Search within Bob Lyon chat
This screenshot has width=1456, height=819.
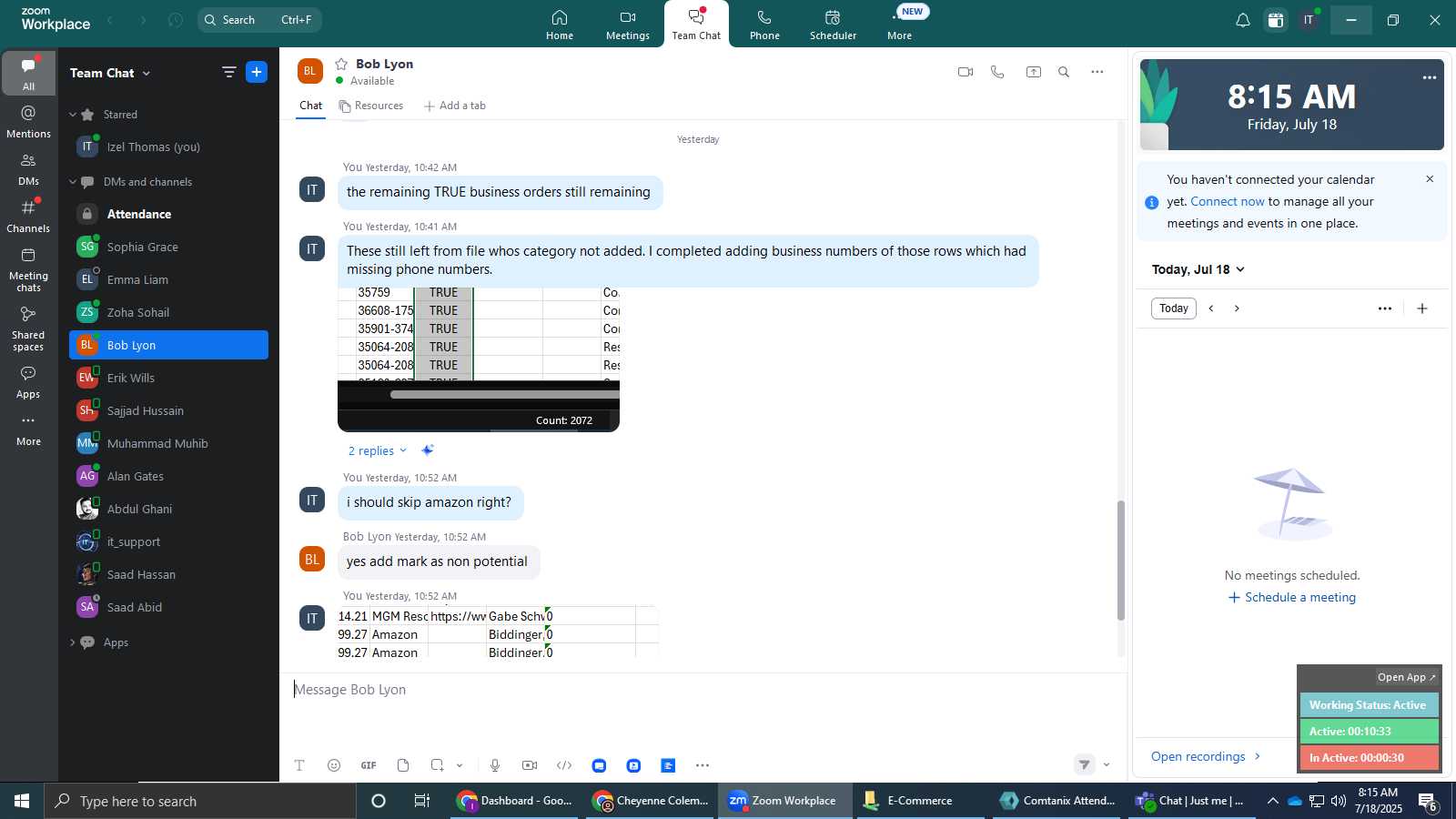point(1064,72)
